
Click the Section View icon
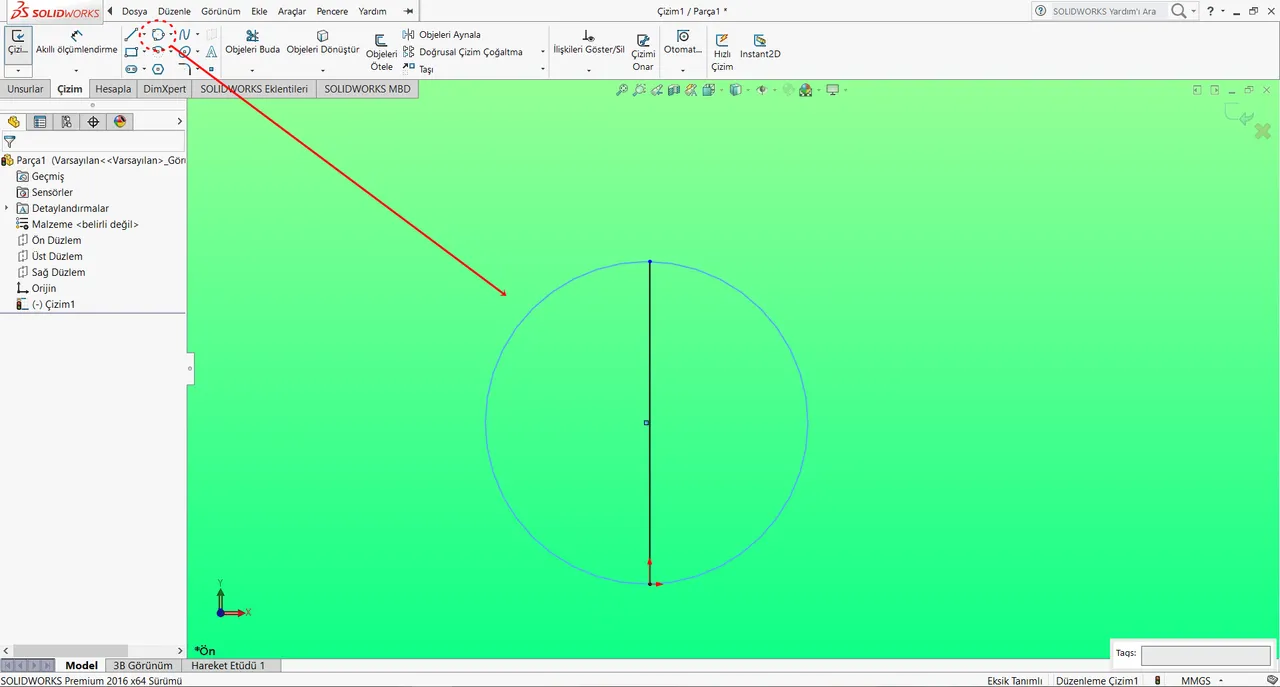674,90
